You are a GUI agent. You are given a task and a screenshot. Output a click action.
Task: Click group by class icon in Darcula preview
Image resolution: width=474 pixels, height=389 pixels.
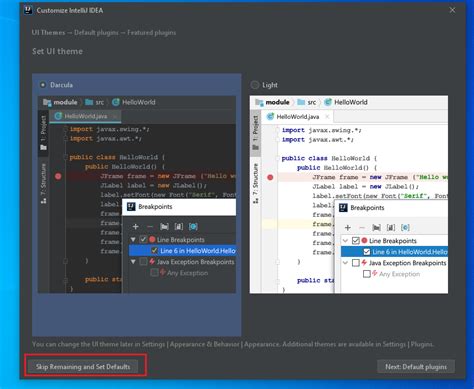(193, 227)
